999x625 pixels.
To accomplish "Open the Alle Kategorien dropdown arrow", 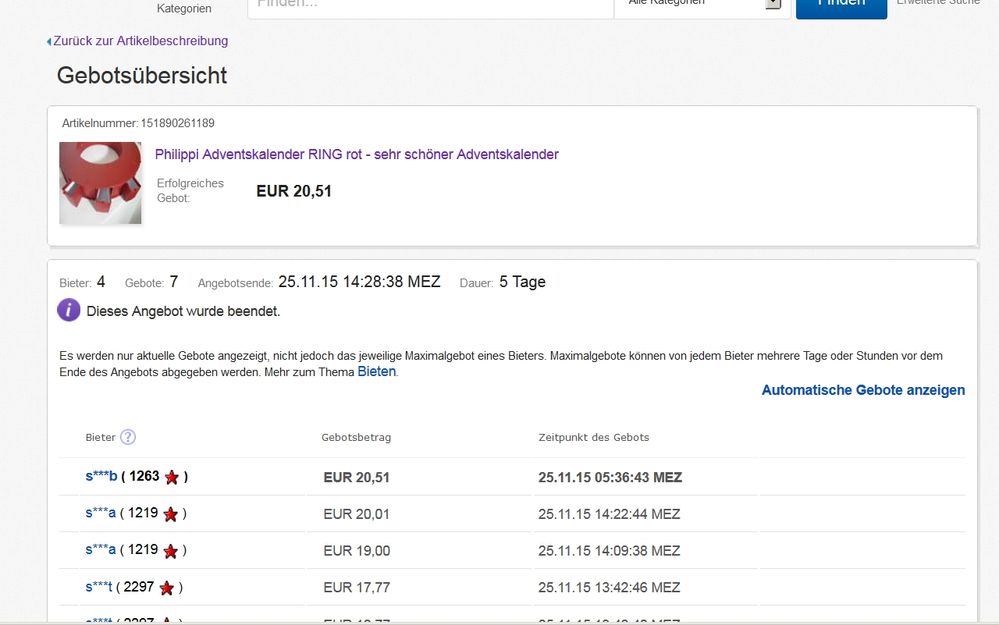I will 773,3.
